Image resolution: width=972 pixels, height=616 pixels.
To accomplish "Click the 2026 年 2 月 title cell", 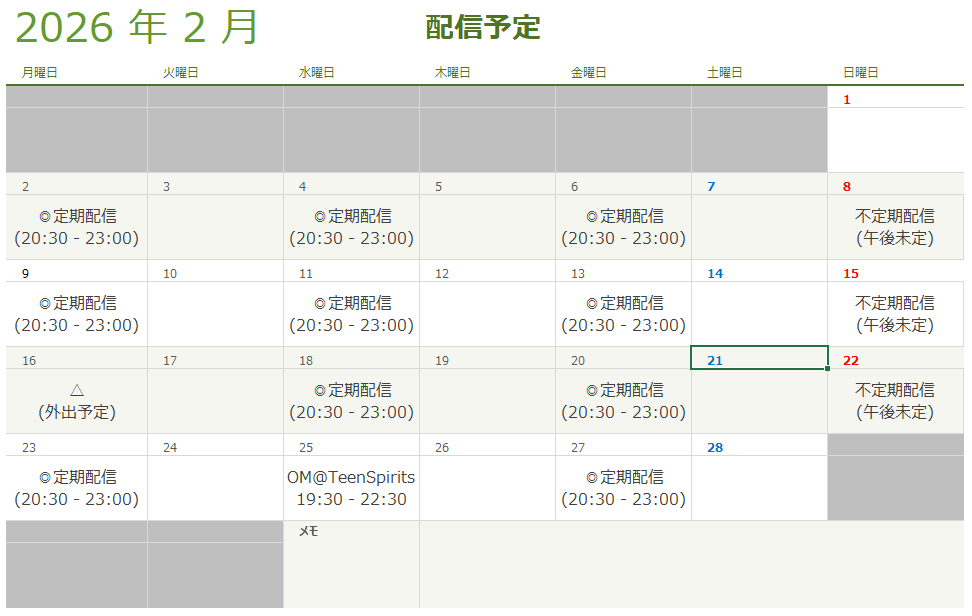I will (137, 28).
